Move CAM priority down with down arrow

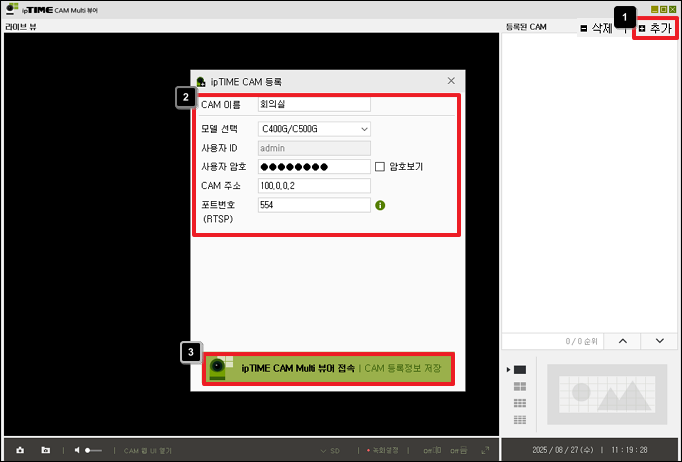pos(659,341)
